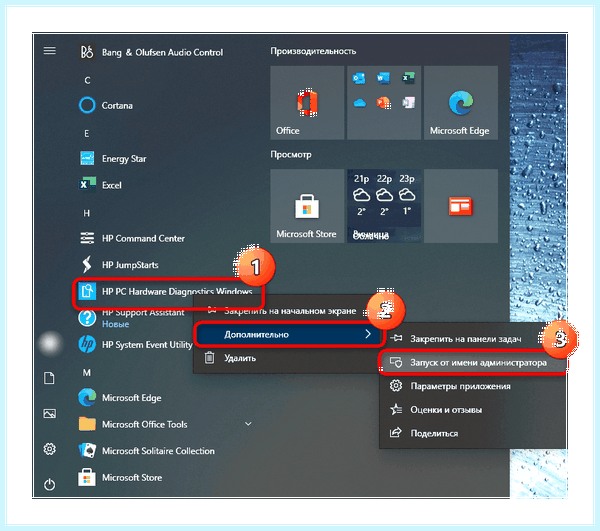
Task: Choose Закрепить на панели задач
Action: (x=466, y=339)
